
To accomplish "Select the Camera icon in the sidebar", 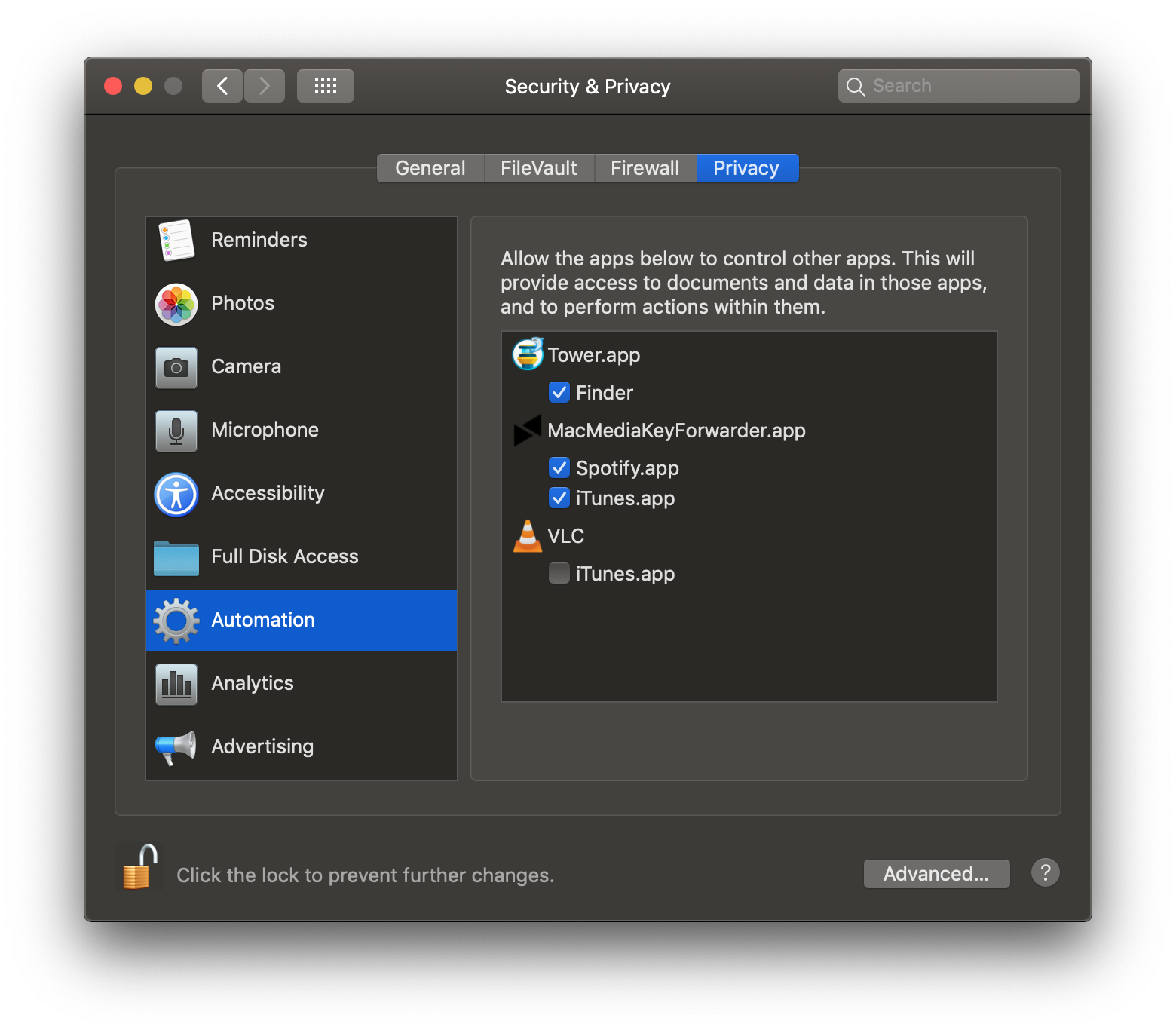I will tap(176, 367).
